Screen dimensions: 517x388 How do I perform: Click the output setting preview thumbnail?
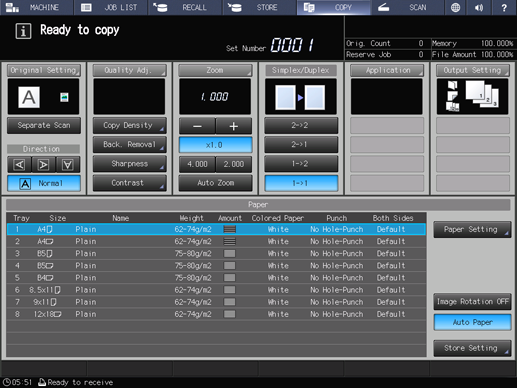click(472, 97)
